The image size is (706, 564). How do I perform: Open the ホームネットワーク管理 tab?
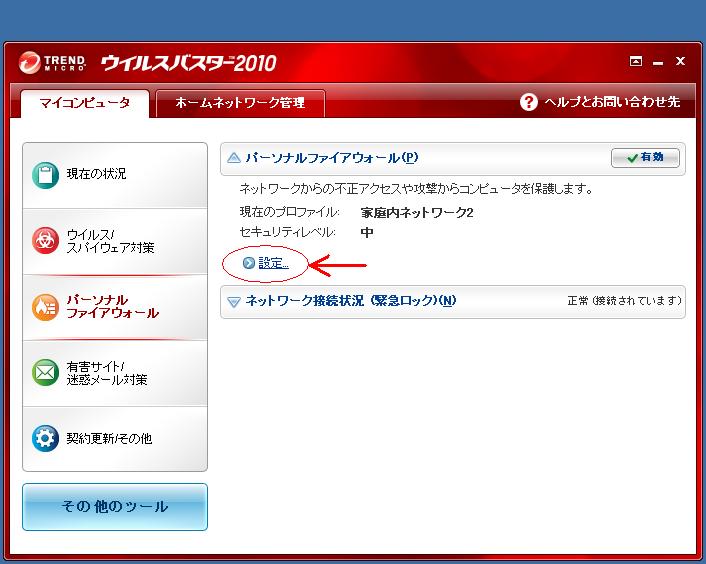point(240,103)
